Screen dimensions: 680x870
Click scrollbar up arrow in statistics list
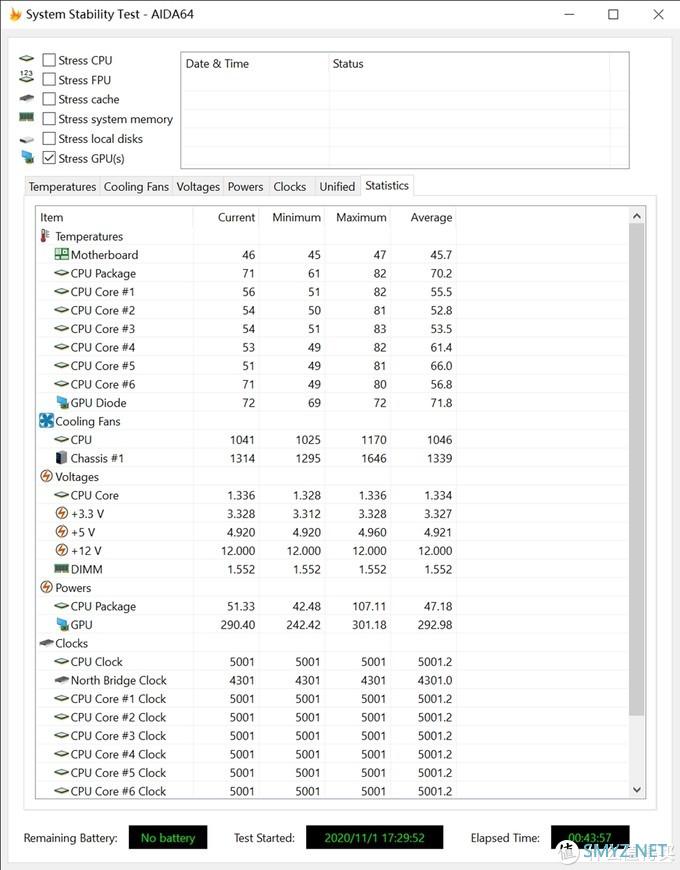(637, 216)
